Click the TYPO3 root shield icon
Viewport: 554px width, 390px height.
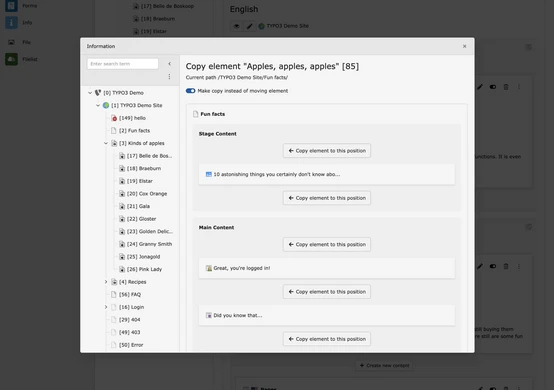(x=98, y=93)
